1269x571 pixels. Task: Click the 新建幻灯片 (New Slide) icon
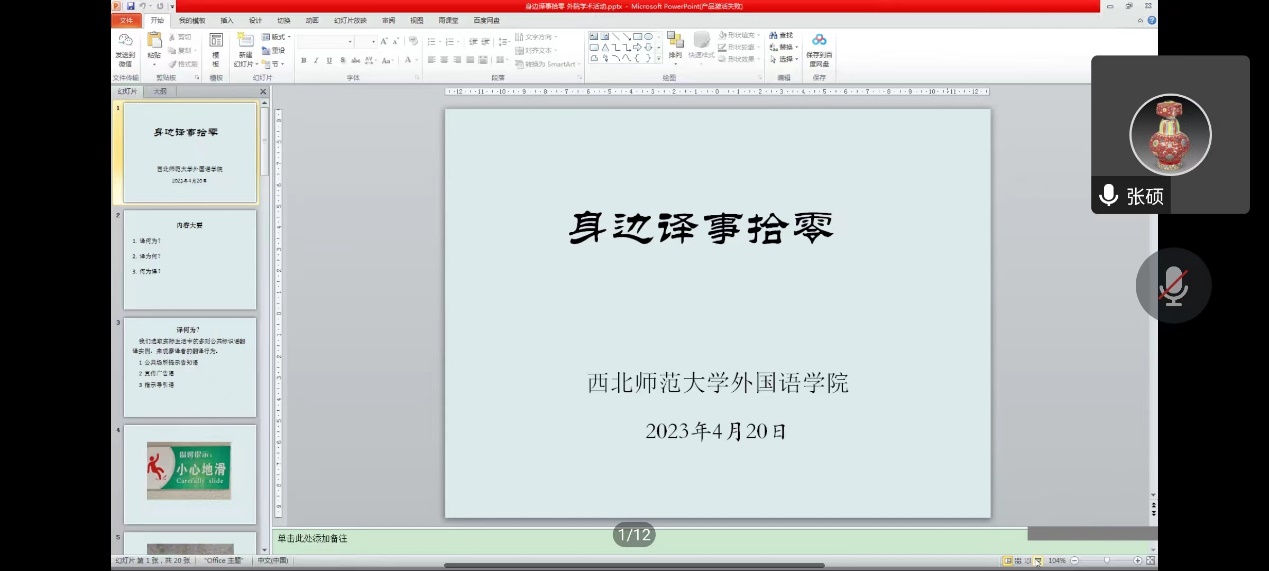245,41
